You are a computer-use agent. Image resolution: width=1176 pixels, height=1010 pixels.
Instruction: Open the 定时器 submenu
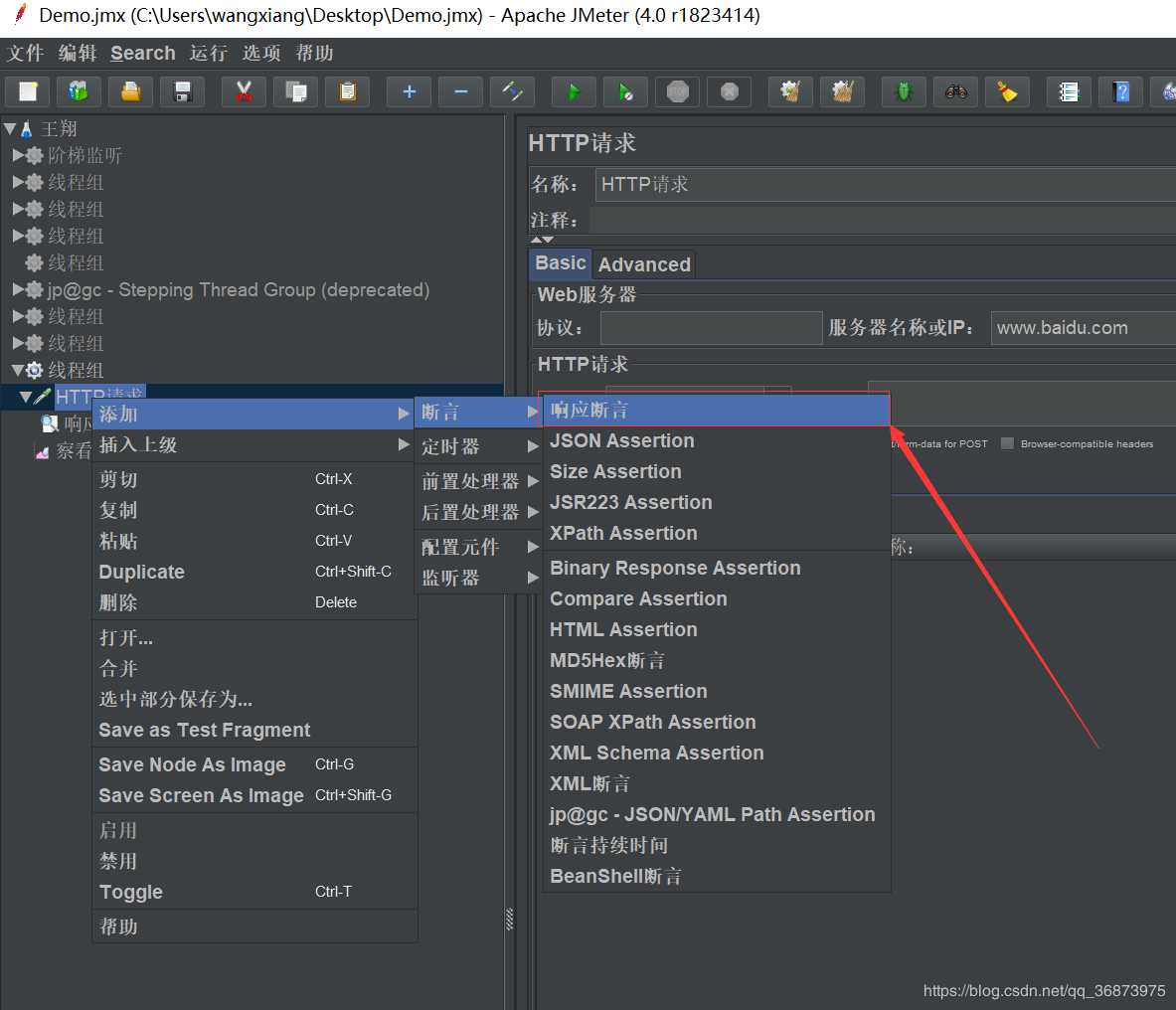coord(478,447)
